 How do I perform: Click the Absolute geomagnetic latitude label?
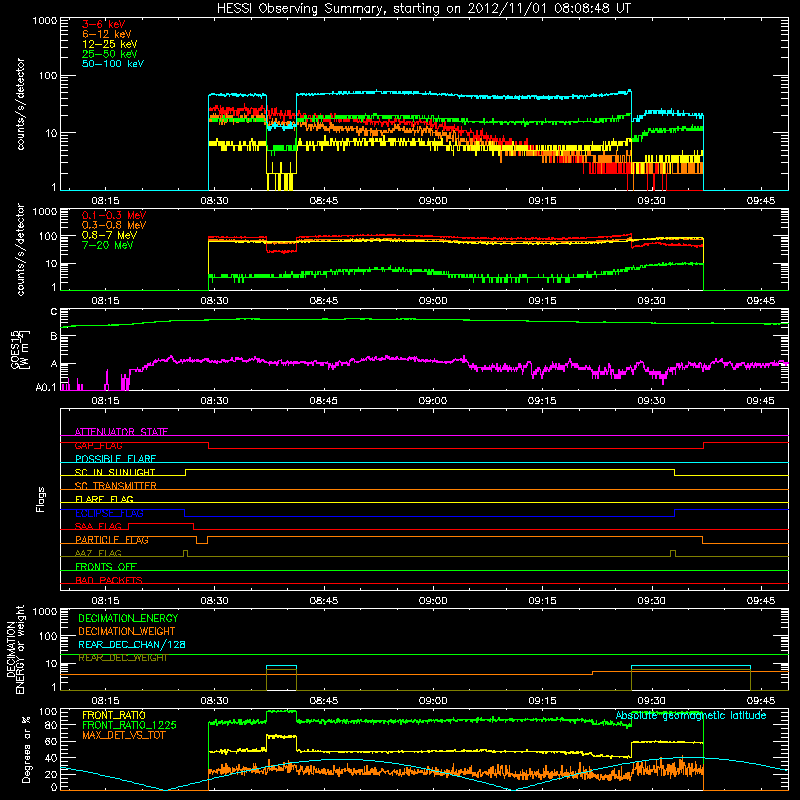pyautogui.click(x=691, y=715)
